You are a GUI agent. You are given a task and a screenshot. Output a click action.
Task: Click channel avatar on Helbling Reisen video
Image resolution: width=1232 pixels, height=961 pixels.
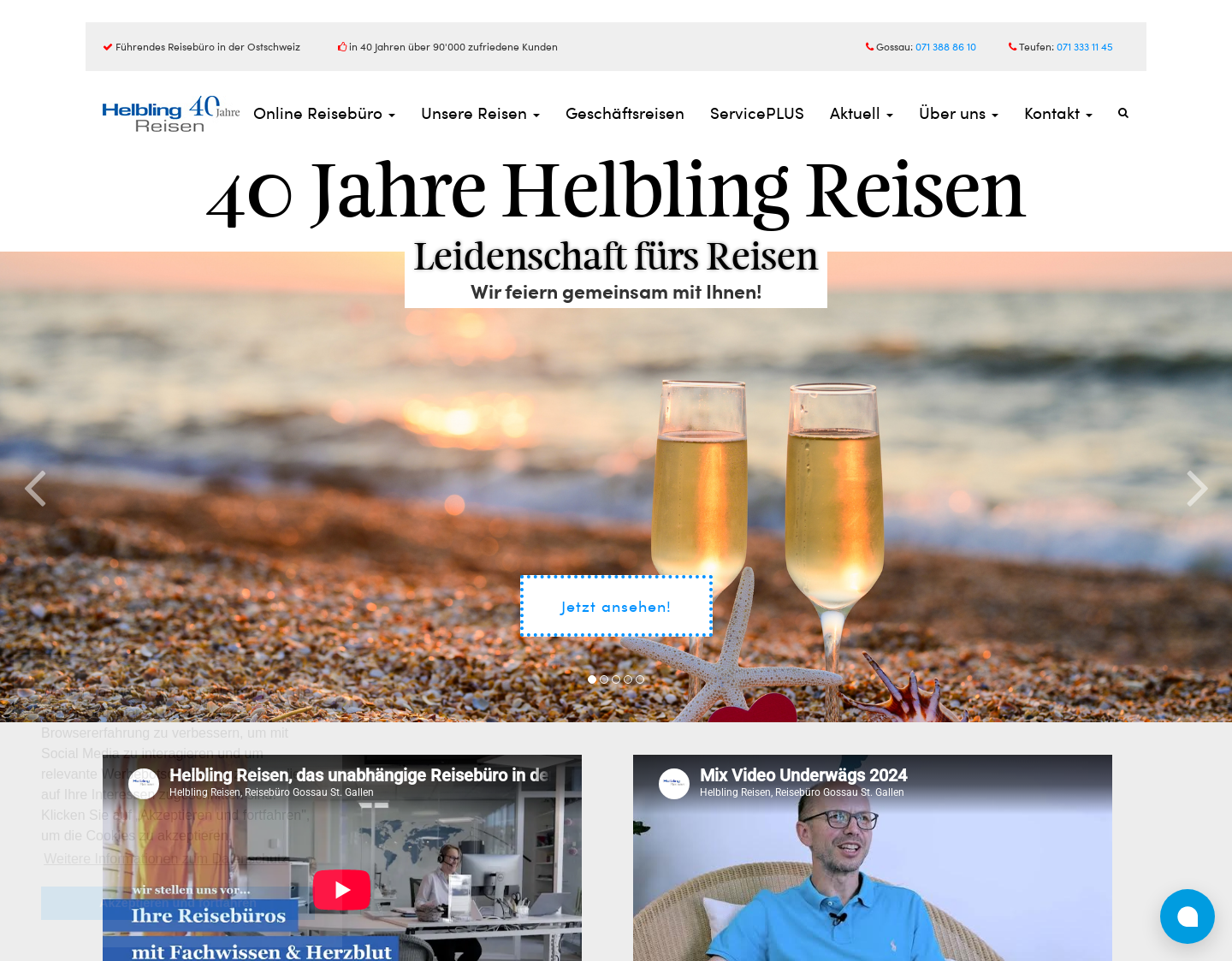point(144,784)
